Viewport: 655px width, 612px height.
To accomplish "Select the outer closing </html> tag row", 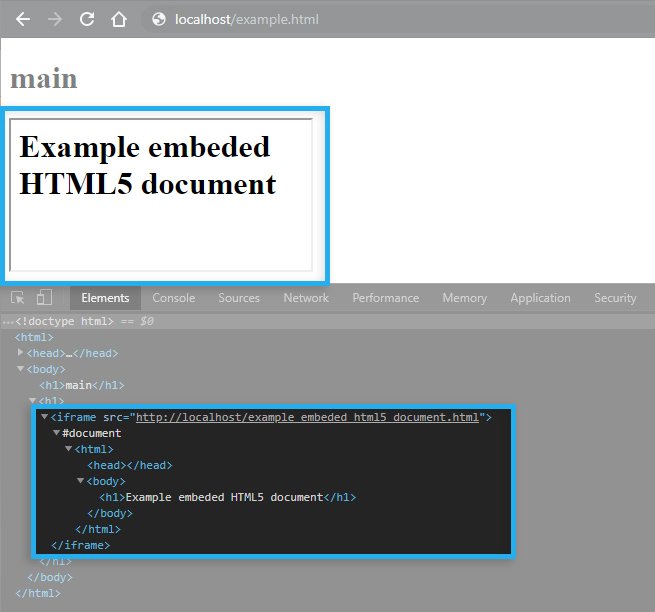I will coord(38,593).
